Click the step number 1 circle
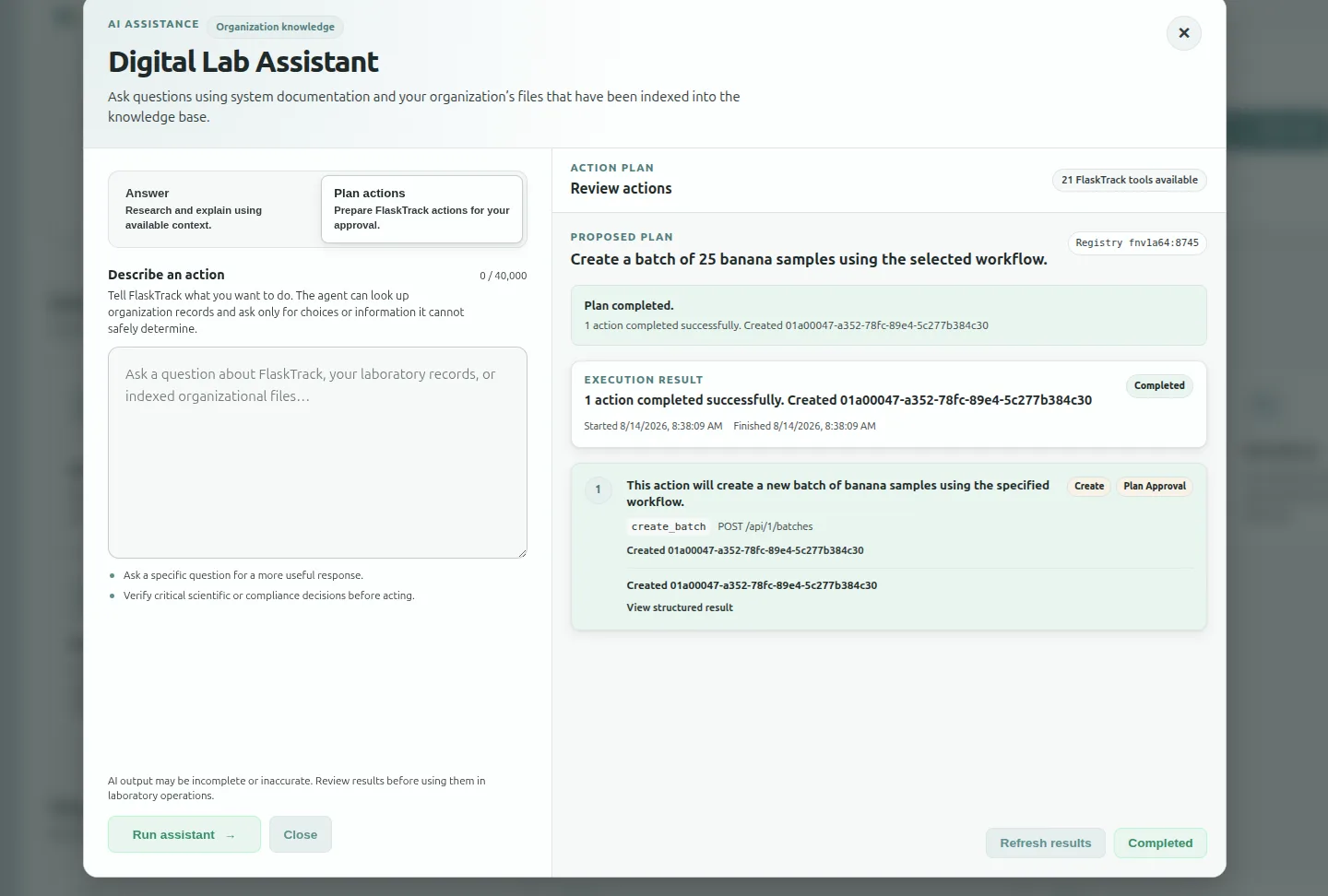 click(x=598, y=489)
